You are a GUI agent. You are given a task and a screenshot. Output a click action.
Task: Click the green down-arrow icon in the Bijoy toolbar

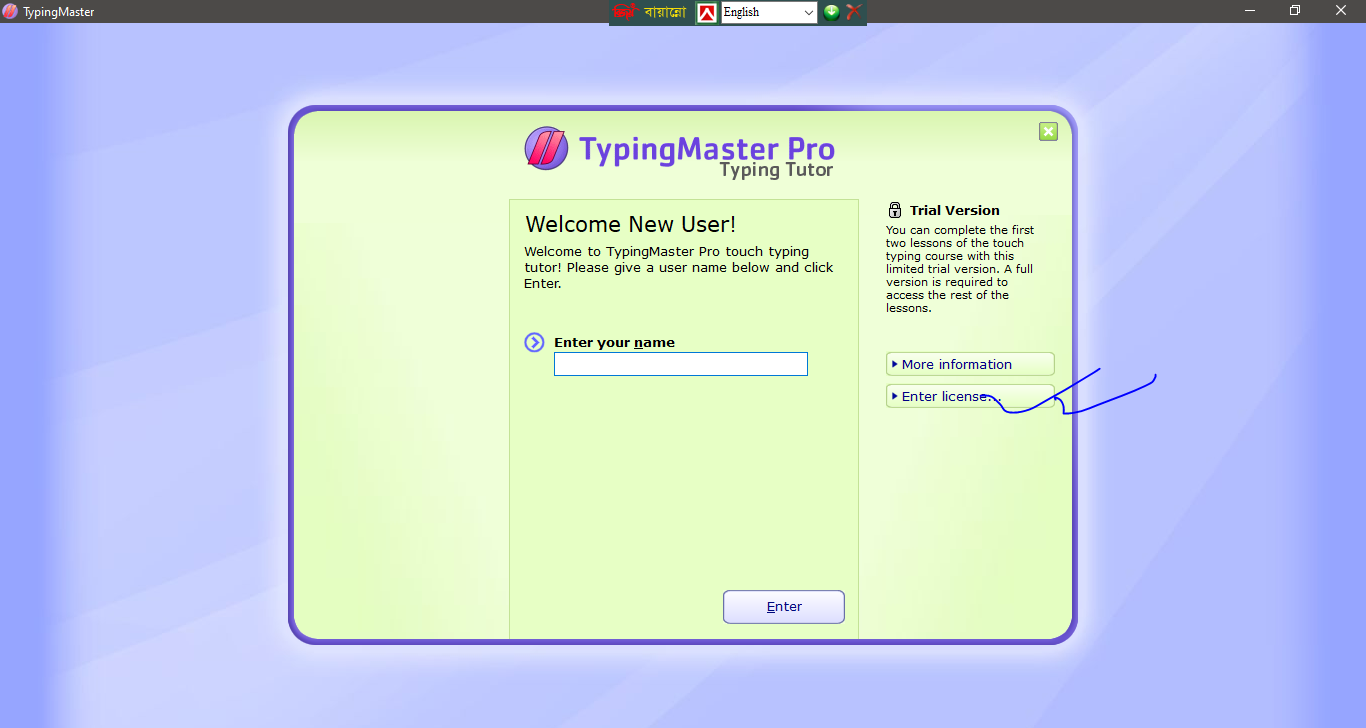831,12
